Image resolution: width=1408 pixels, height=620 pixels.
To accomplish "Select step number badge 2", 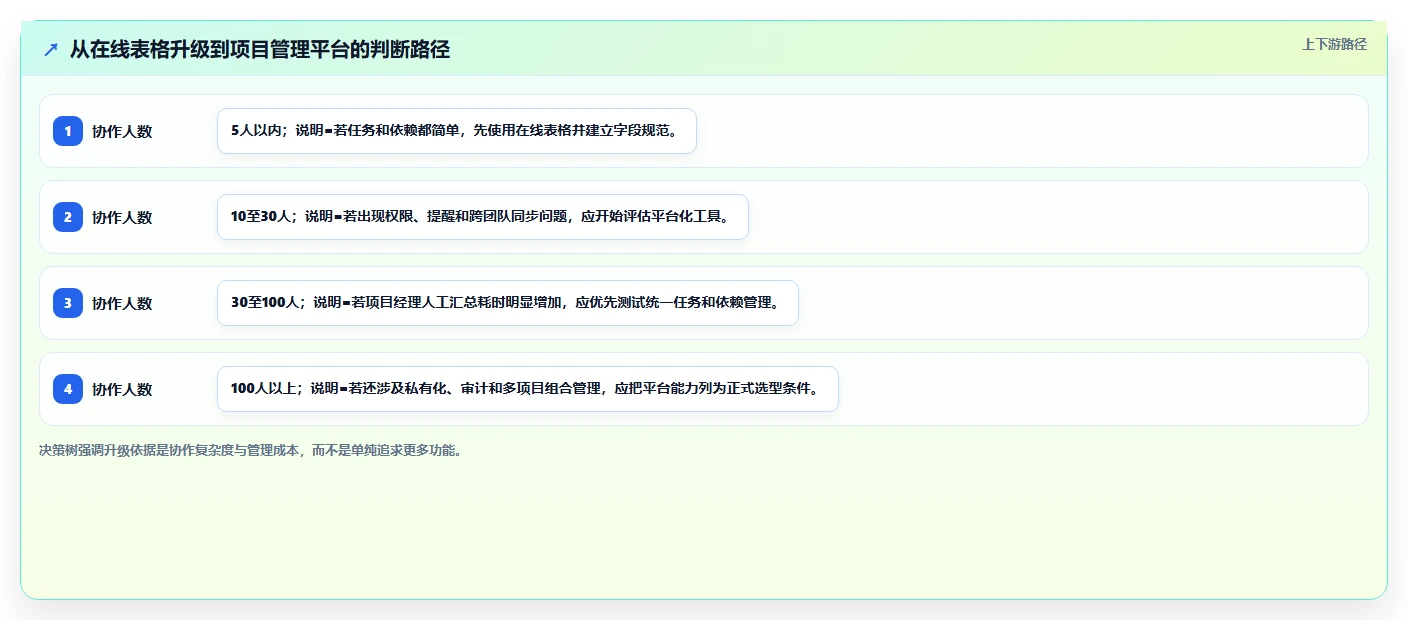I will point(68,217).
